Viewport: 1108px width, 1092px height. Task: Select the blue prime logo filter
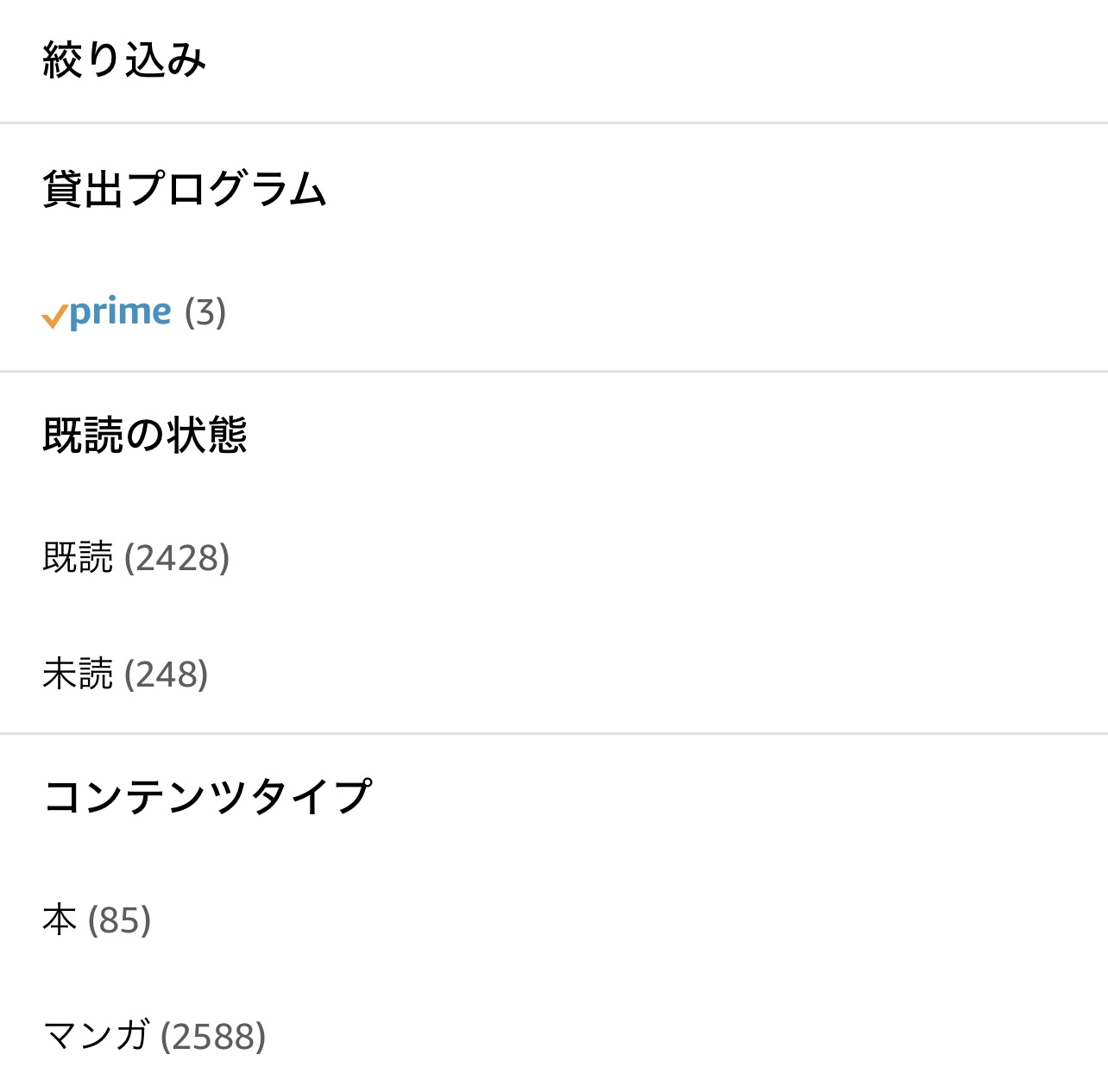121,312
